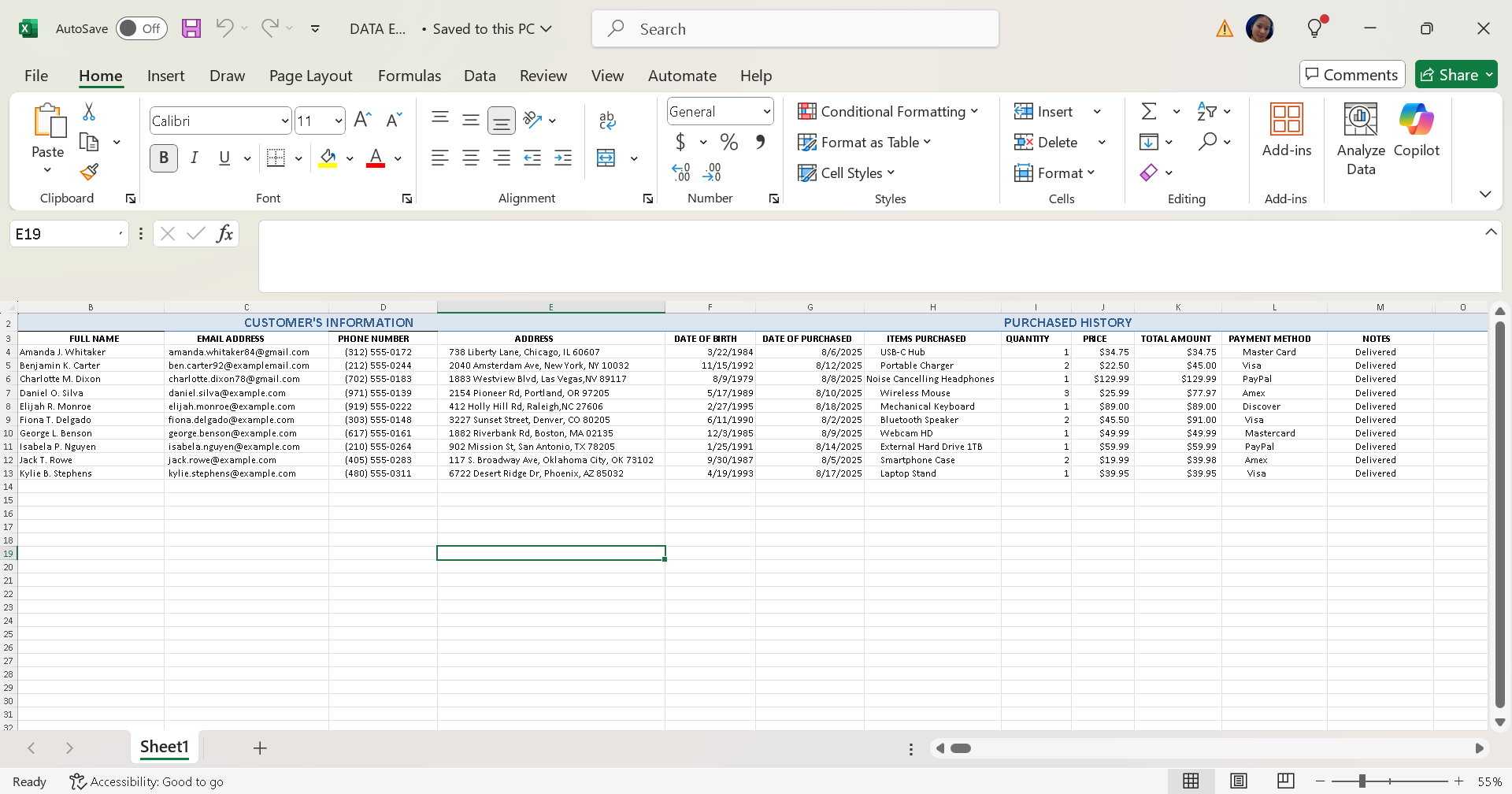Click the zoom slider handle
This screenshot has width=1512, height=794.
tap(1362, 781)
